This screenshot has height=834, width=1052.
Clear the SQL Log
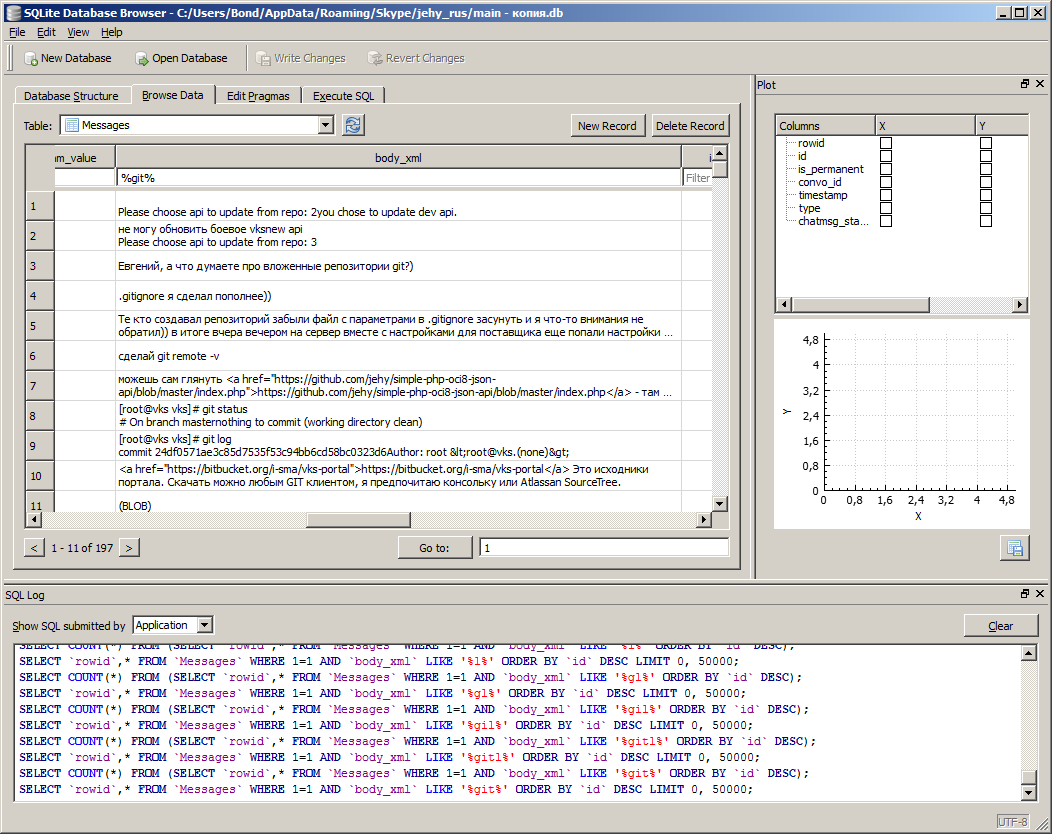tap(1000, 626)
